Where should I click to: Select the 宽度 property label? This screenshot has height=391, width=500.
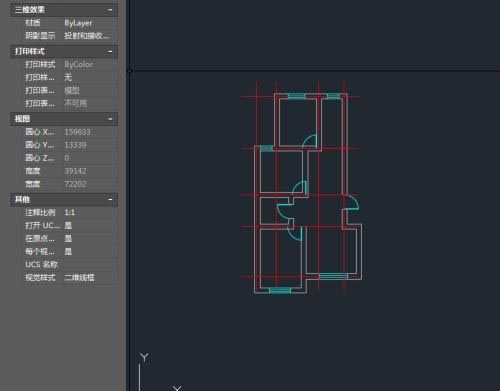(33, 184)
